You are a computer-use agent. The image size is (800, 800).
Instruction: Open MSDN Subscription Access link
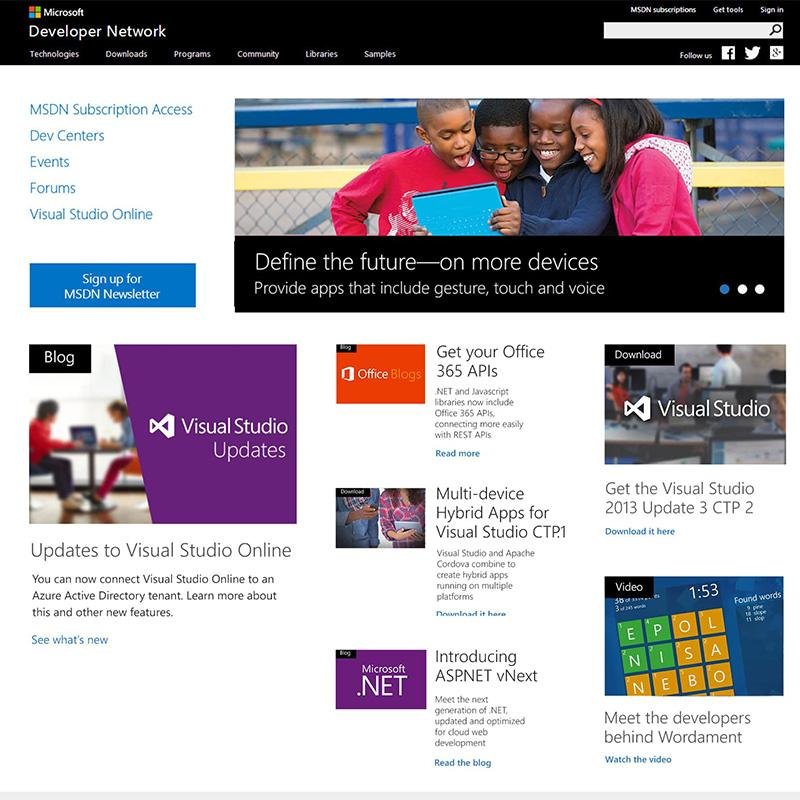tap(111, 109)
